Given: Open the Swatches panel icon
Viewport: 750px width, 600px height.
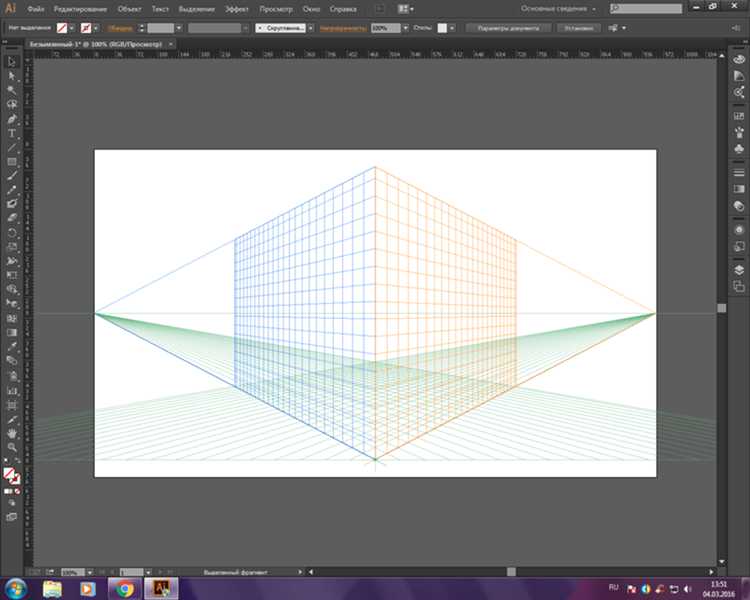Looking at the screenshot, I should [x=739, y=116].
